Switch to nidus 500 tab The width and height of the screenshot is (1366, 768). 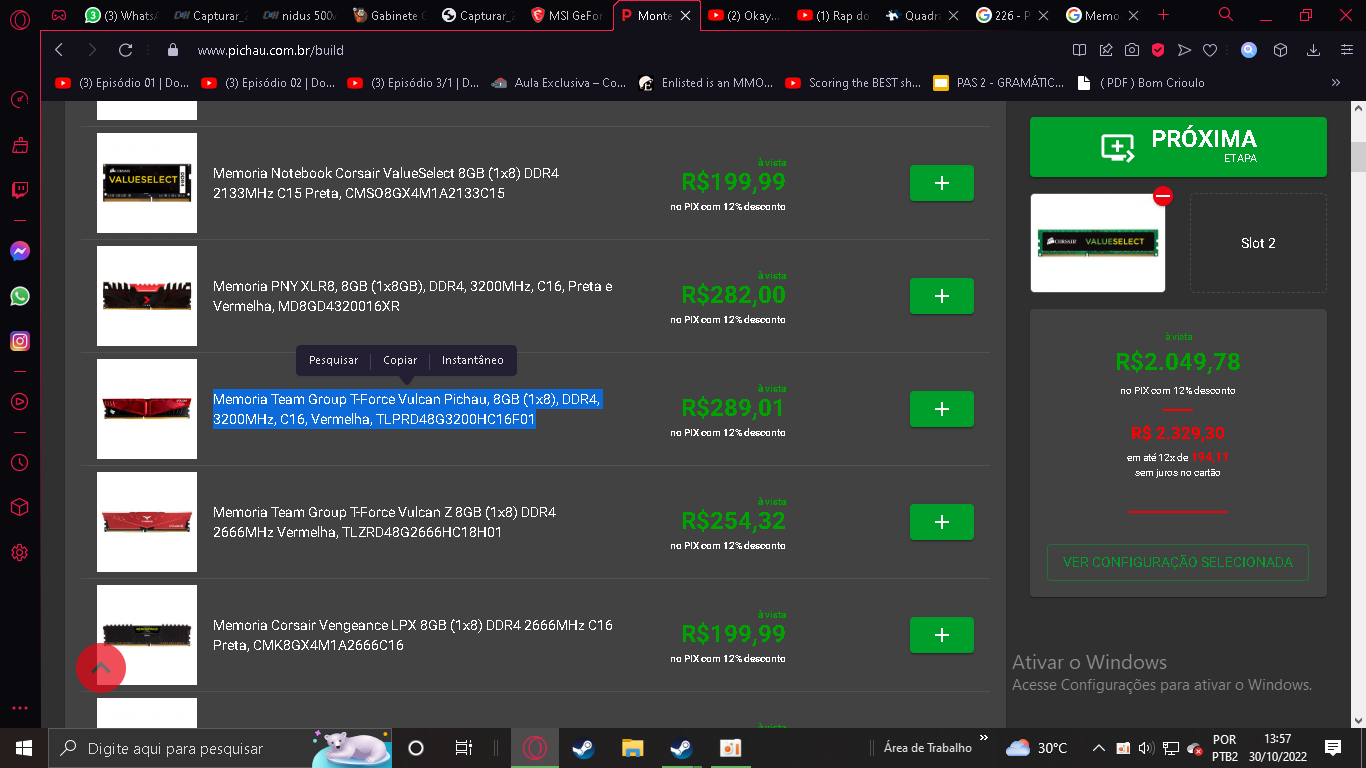pyautogui.click(x=298, y=15)
